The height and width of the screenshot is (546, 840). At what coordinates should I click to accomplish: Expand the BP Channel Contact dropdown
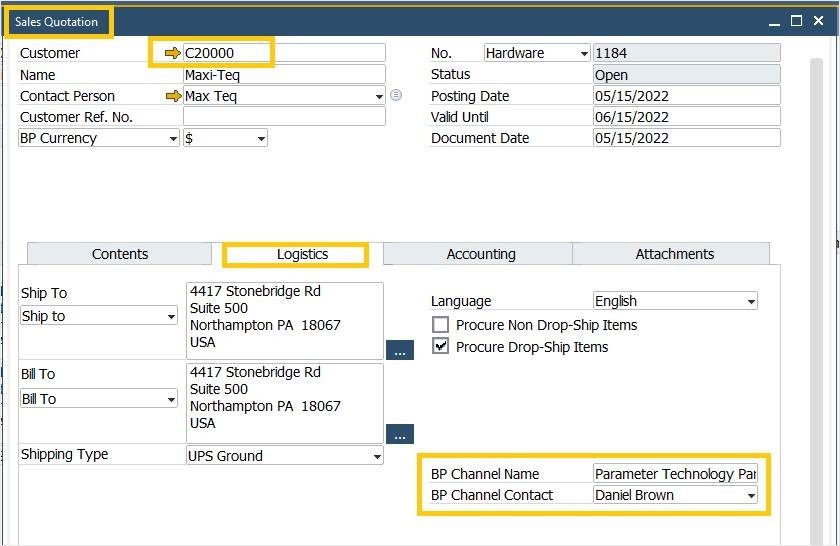point(750,495)
